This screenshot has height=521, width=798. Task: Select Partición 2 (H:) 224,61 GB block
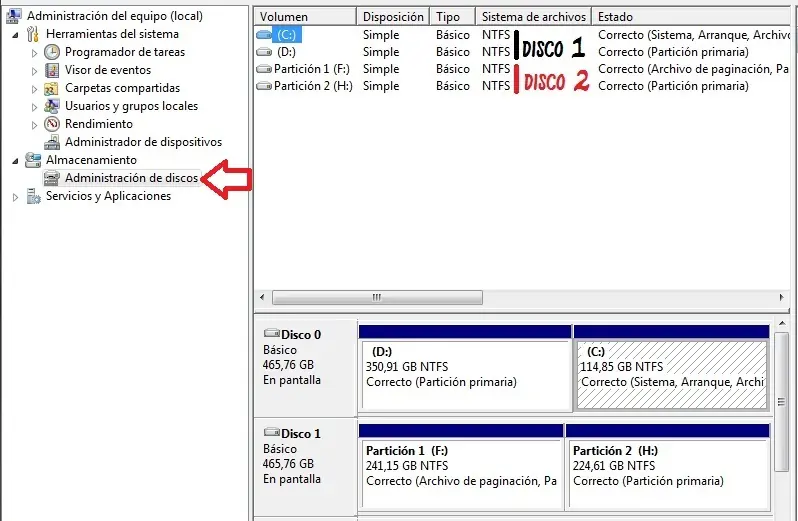(x=668, y=473)
